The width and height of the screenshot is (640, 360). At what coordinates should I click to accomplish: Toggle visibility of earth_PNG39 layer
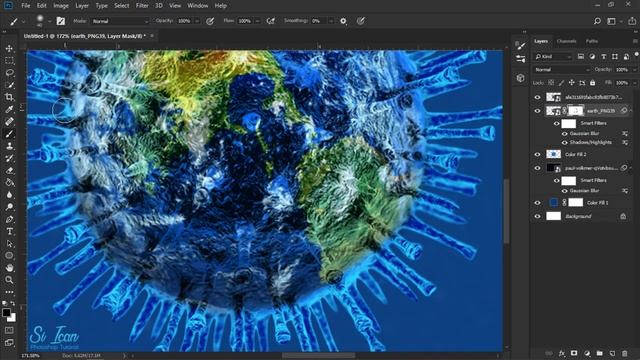(537, 111)
